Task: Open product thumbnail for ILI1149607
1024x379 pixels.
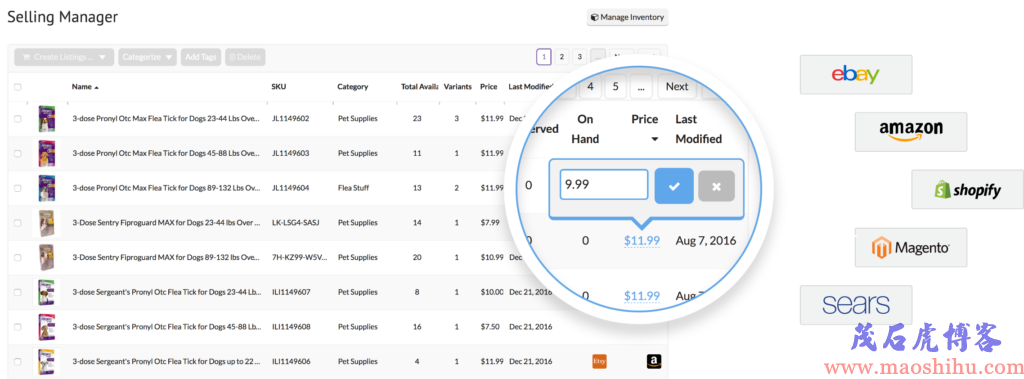Action: 46,292
